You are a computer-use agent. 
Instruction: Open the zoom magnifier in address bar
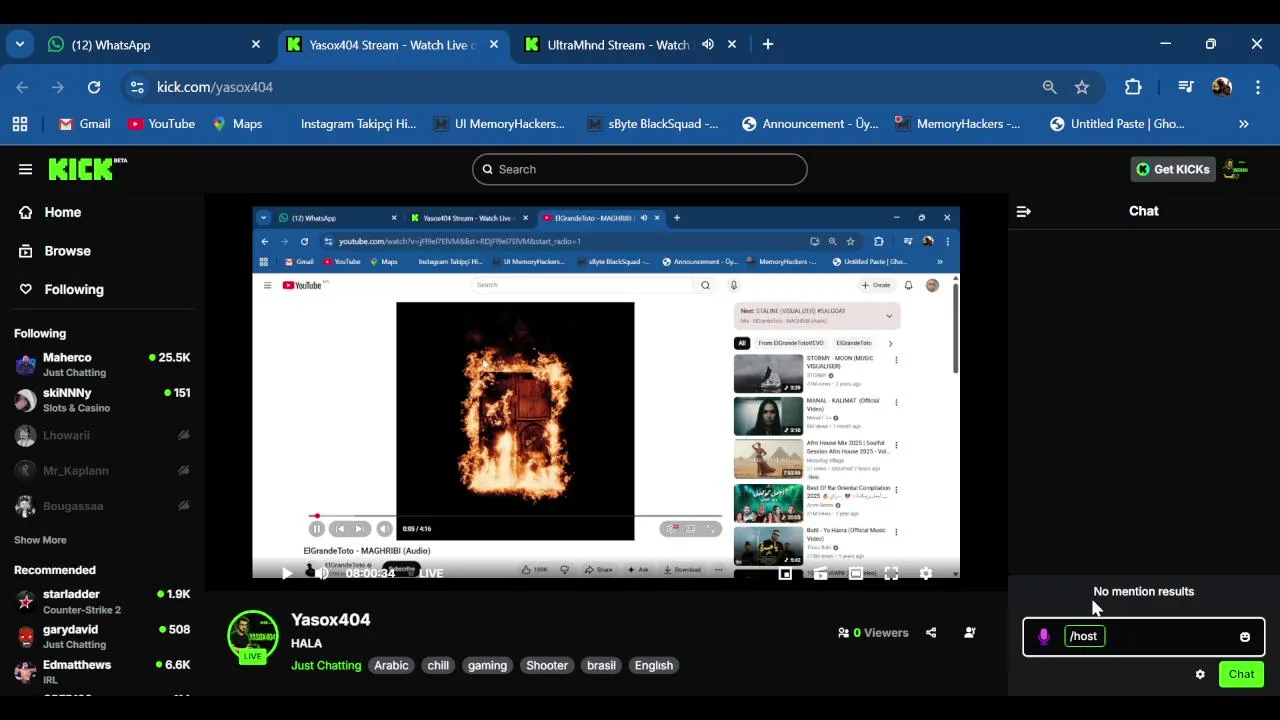pos(1049,87)
